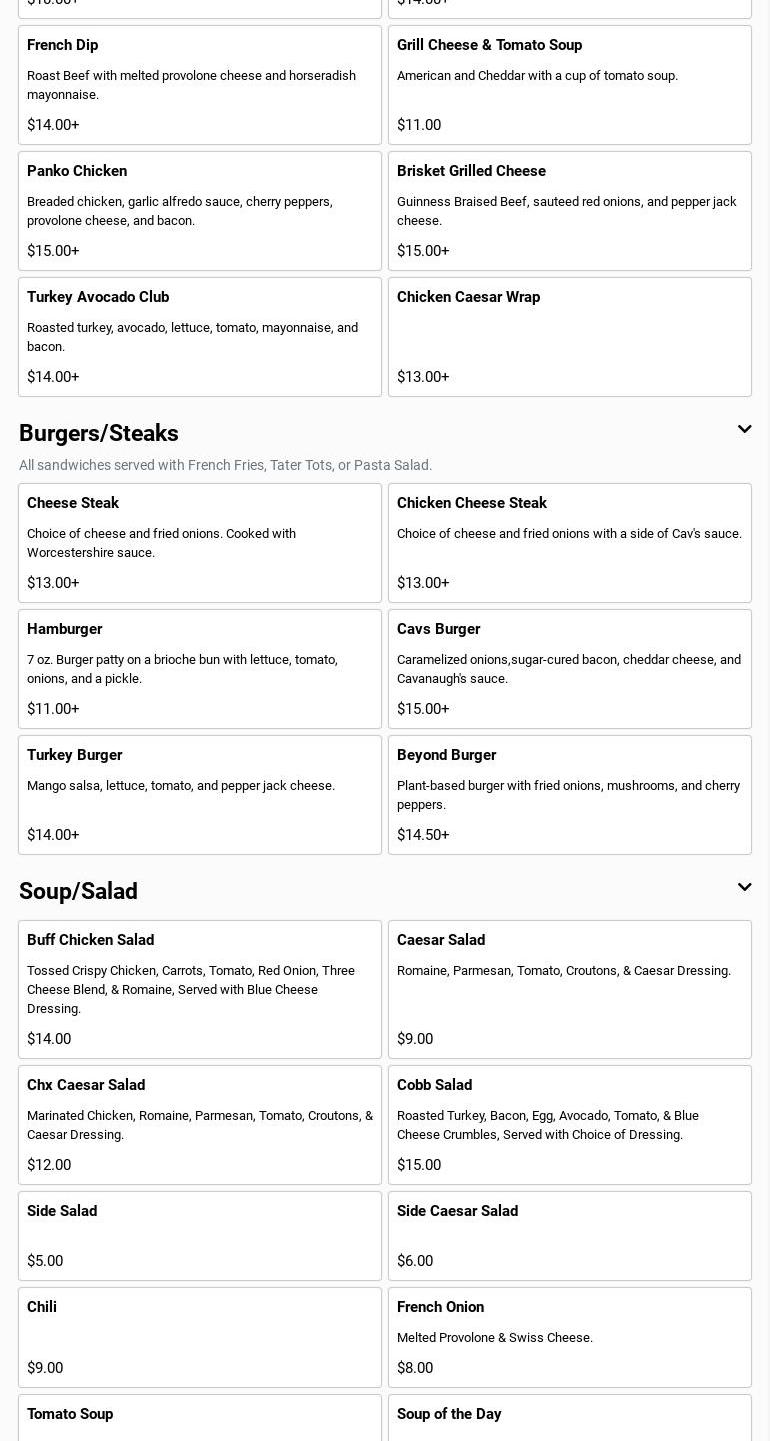
Task: Open the Buff Chicken Salad item
Action: [x=200, y=989]
